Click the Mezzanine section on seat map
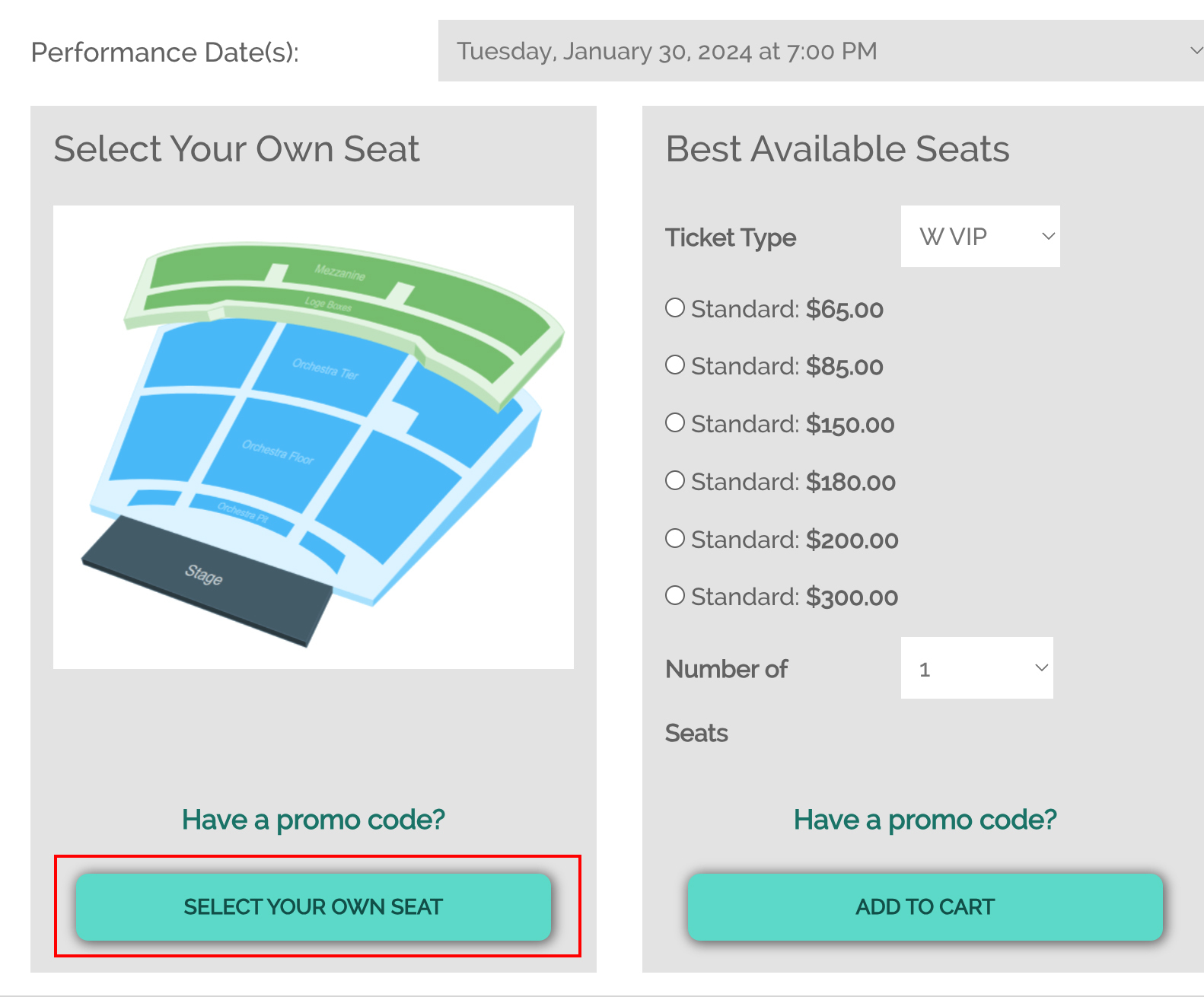1204x997 pixels. (340, 272)
